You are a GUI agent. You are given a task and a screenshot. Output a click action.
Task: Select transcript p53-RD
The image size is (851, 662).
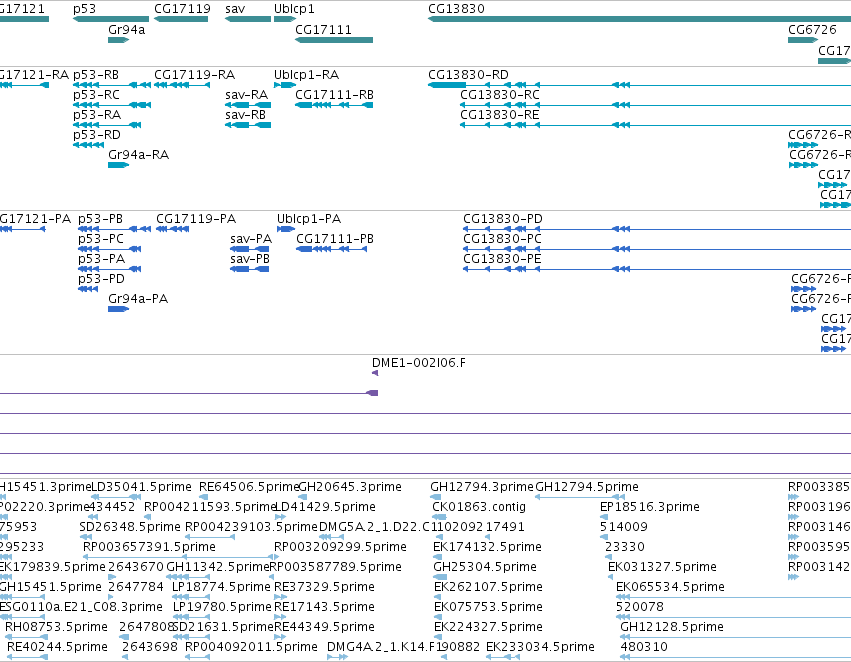click(97, 135)
